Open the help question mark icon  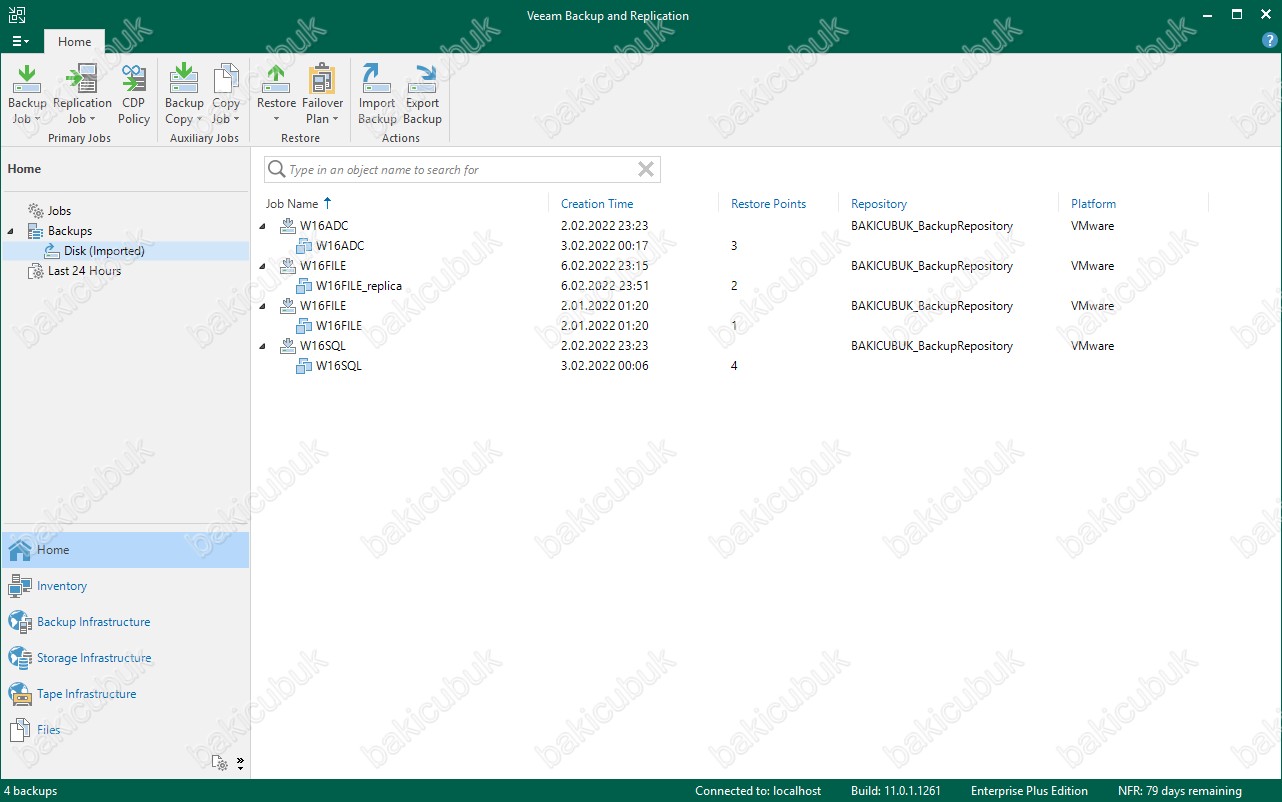(x=1270, y=41)
